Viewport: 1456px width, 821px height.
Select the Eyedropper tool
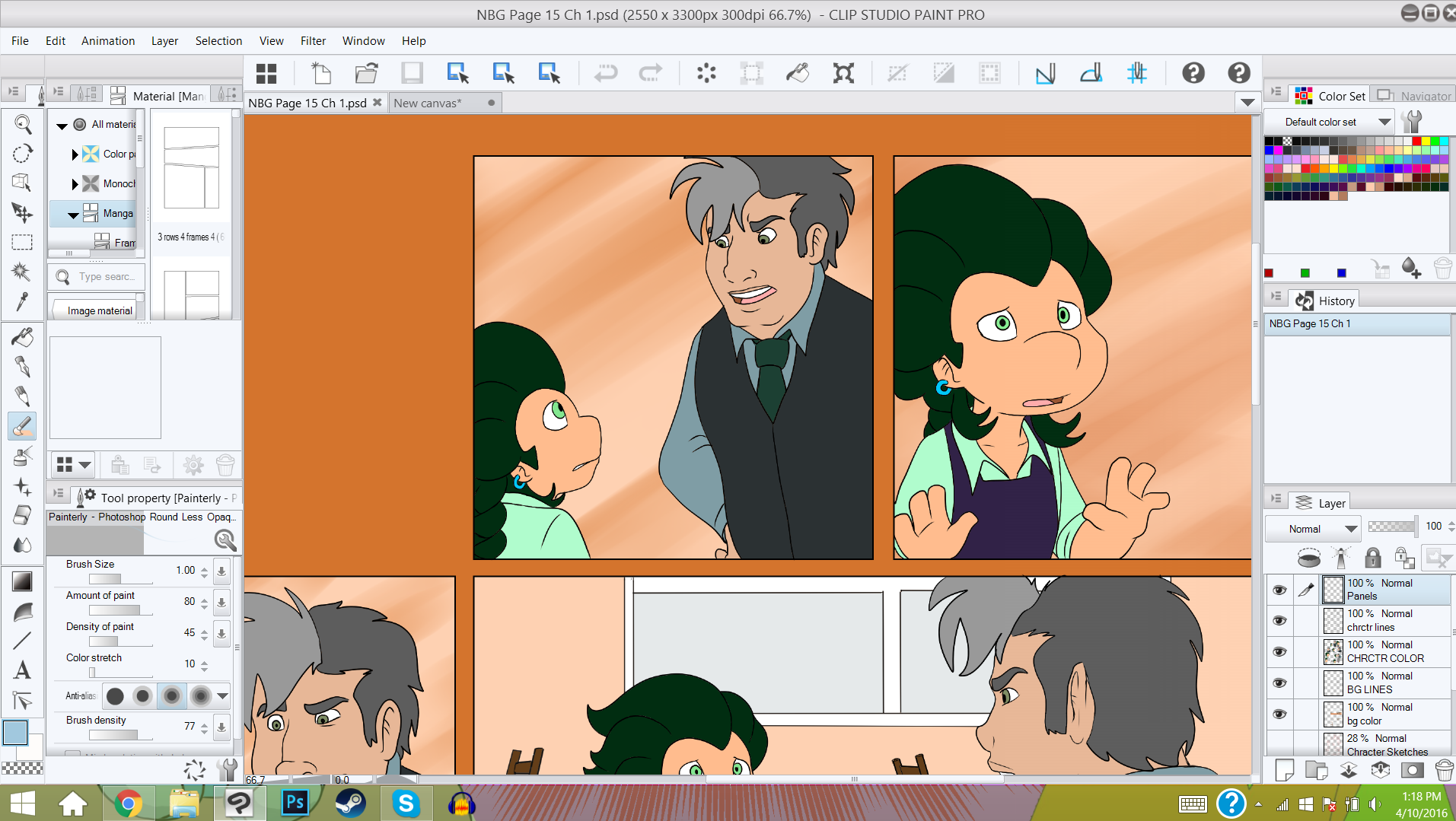click(22, 301)
